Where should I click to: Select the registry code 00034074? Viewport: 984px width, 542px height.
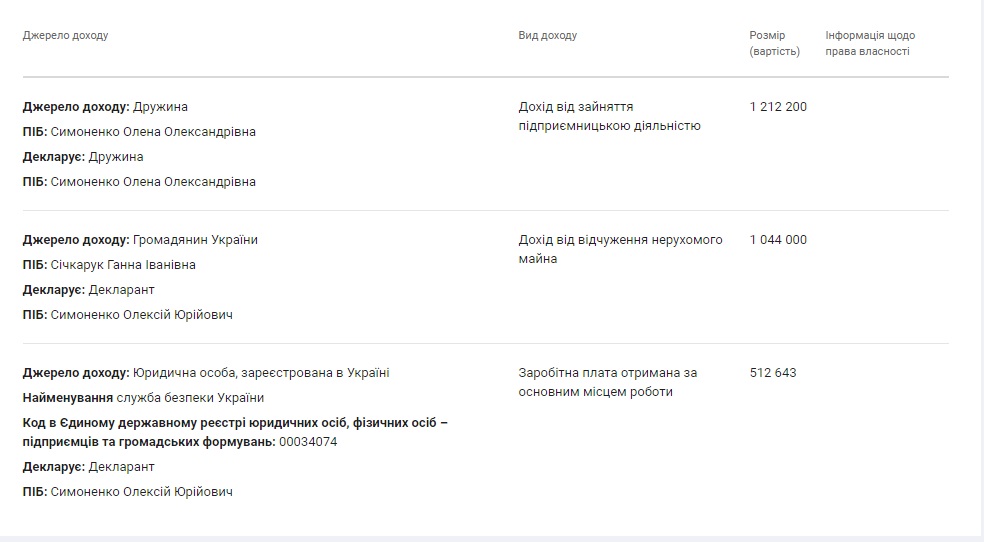click(x=308, y=442)
